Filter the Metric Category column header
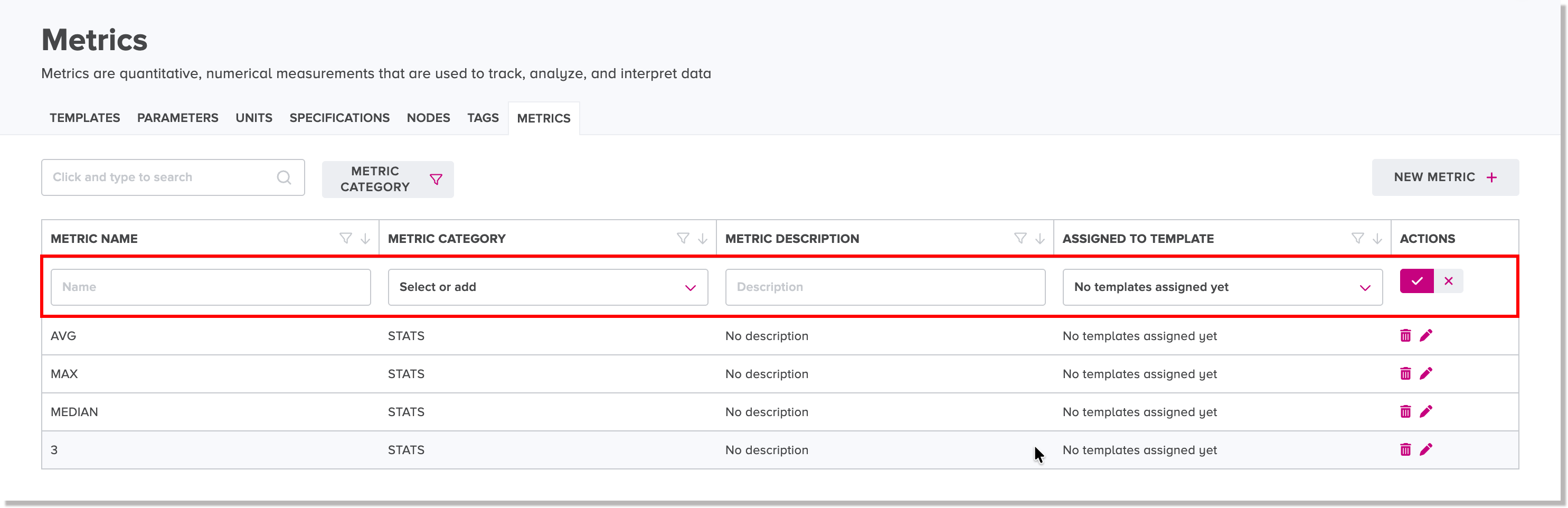This screenshot has width=1568, height=508. pyautogui.click(x=683, y=238)
